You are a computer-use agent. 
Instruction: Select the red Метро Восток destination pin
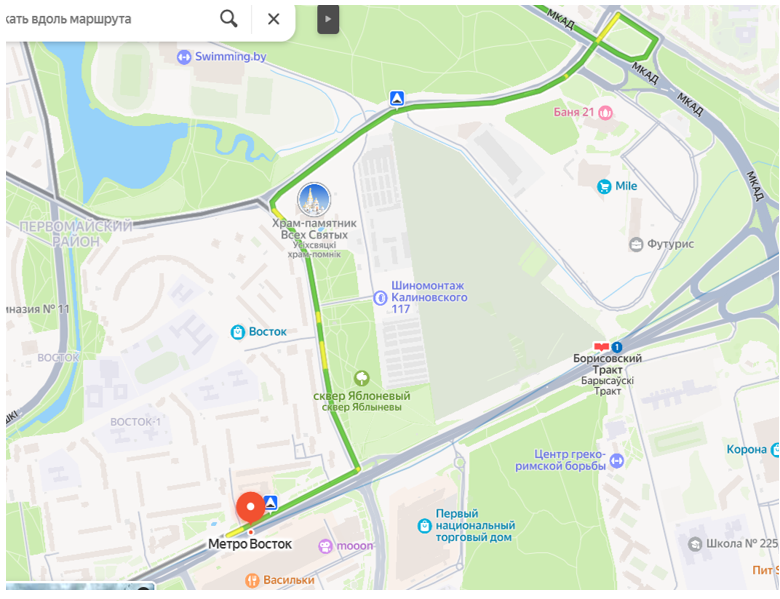(250, 508)
